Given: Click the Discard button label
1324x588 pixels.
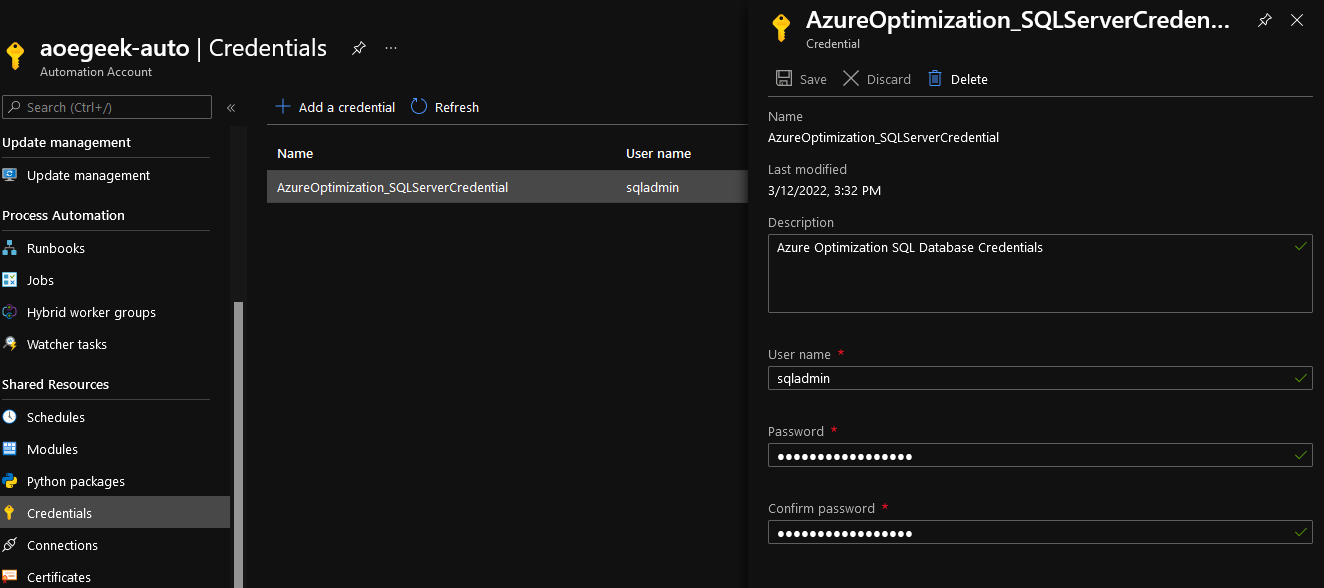Looking at the screenshot, I should (x=889, y=79).
